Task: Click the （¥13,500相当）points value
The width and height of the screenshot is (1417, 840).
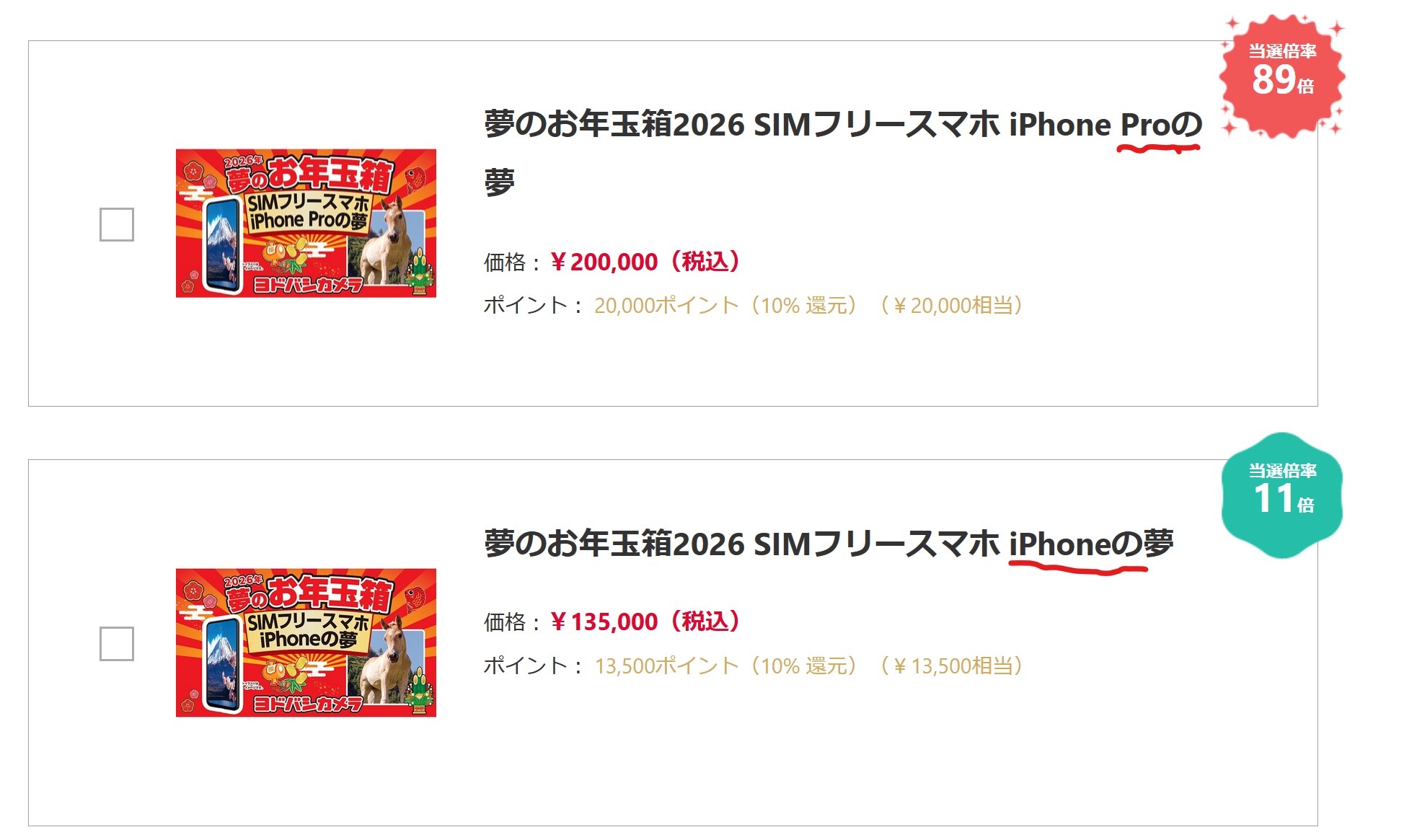Action: coord(952,666)
